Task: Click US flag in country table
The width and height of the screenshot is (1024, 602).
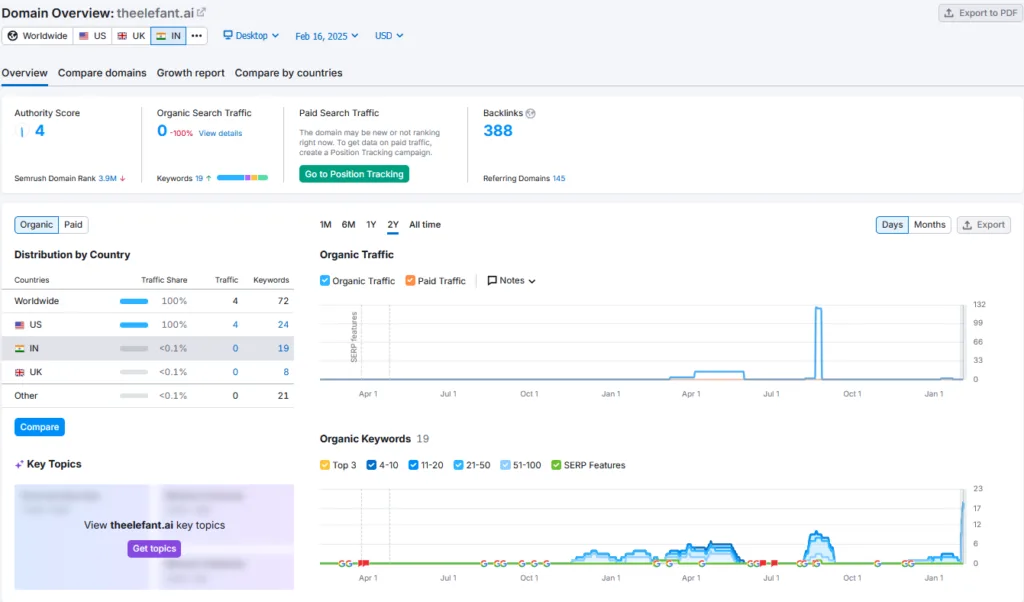Action: point(20,325)
